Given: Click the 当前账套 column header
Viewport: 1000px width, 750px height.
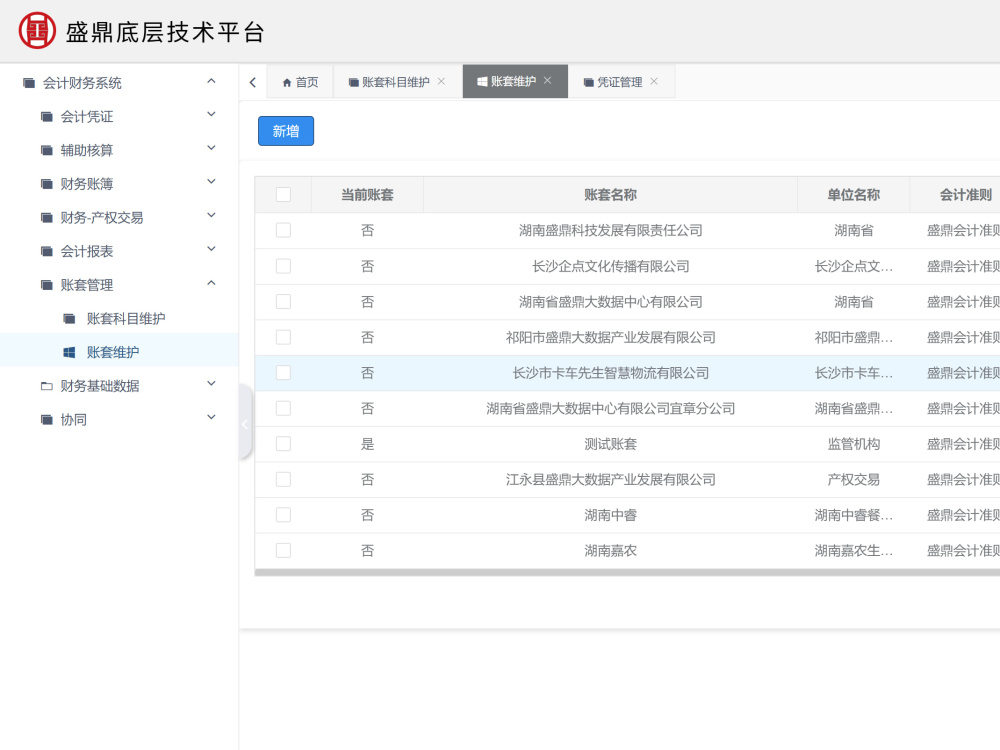Looking at the screenshot, I should [367, 195].
